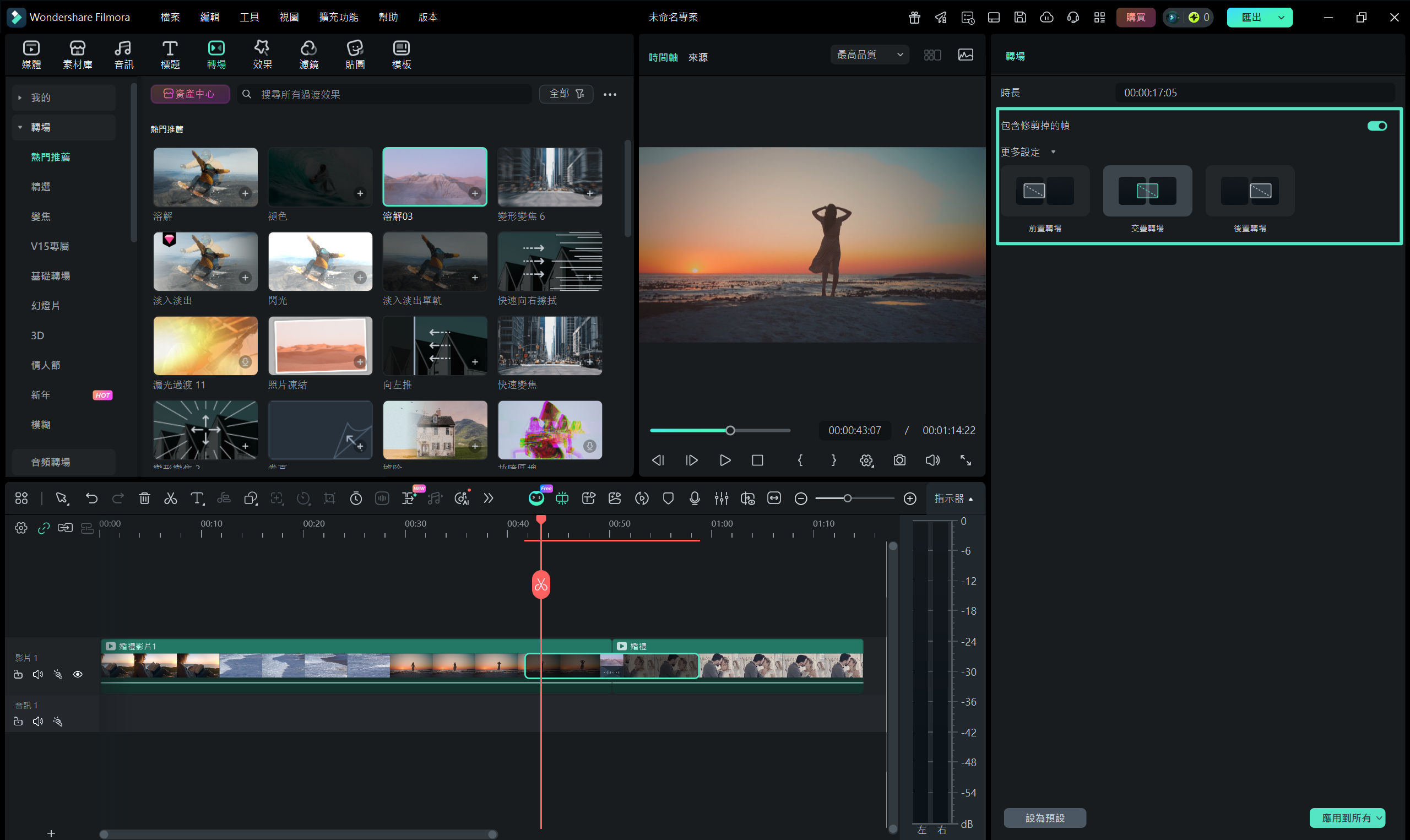Click the split scissors icon in timeline toolbar
The image size is (1410, 840).
click(x=170, y=498)
